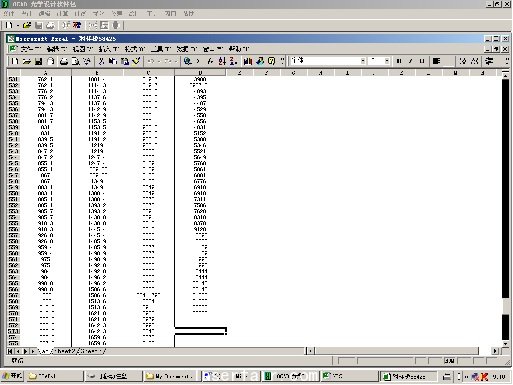
Task: Click the Print icon in the outer toolbar
Action: point(50,25)
